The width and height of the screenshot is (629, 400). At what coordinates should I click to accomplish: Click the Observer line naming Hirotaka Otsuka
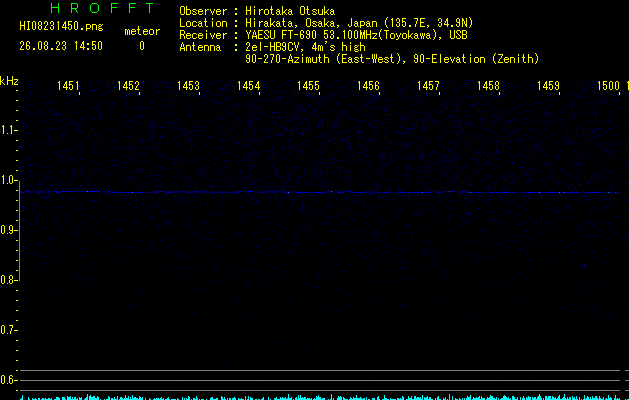click(257, 11)
